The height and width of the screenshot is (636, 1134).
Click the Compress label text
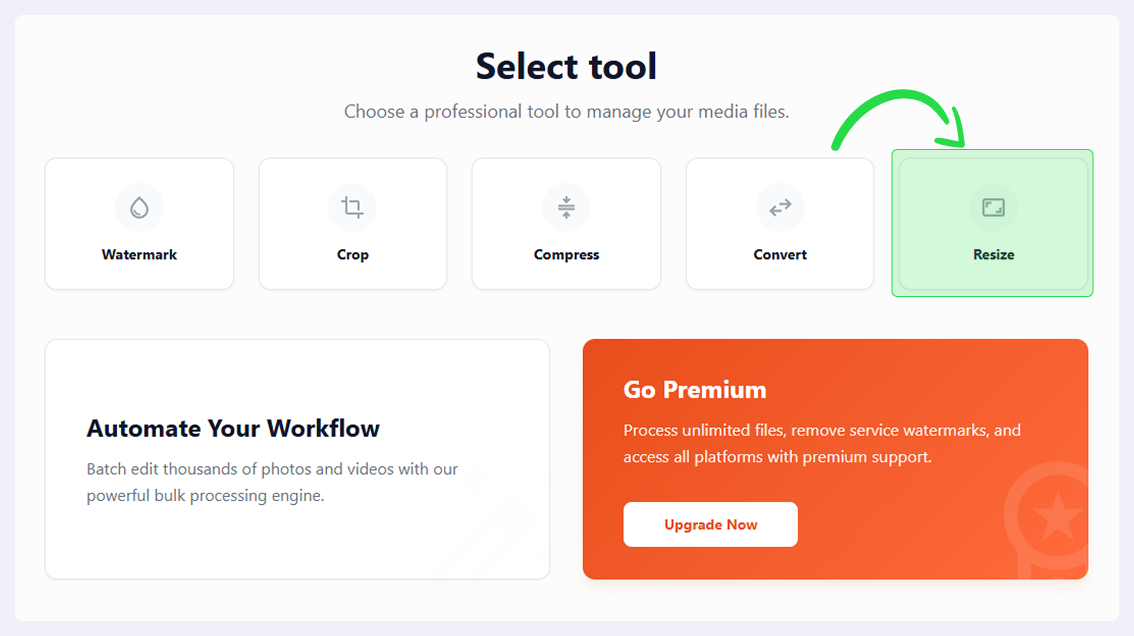click(x=566, y=255)
